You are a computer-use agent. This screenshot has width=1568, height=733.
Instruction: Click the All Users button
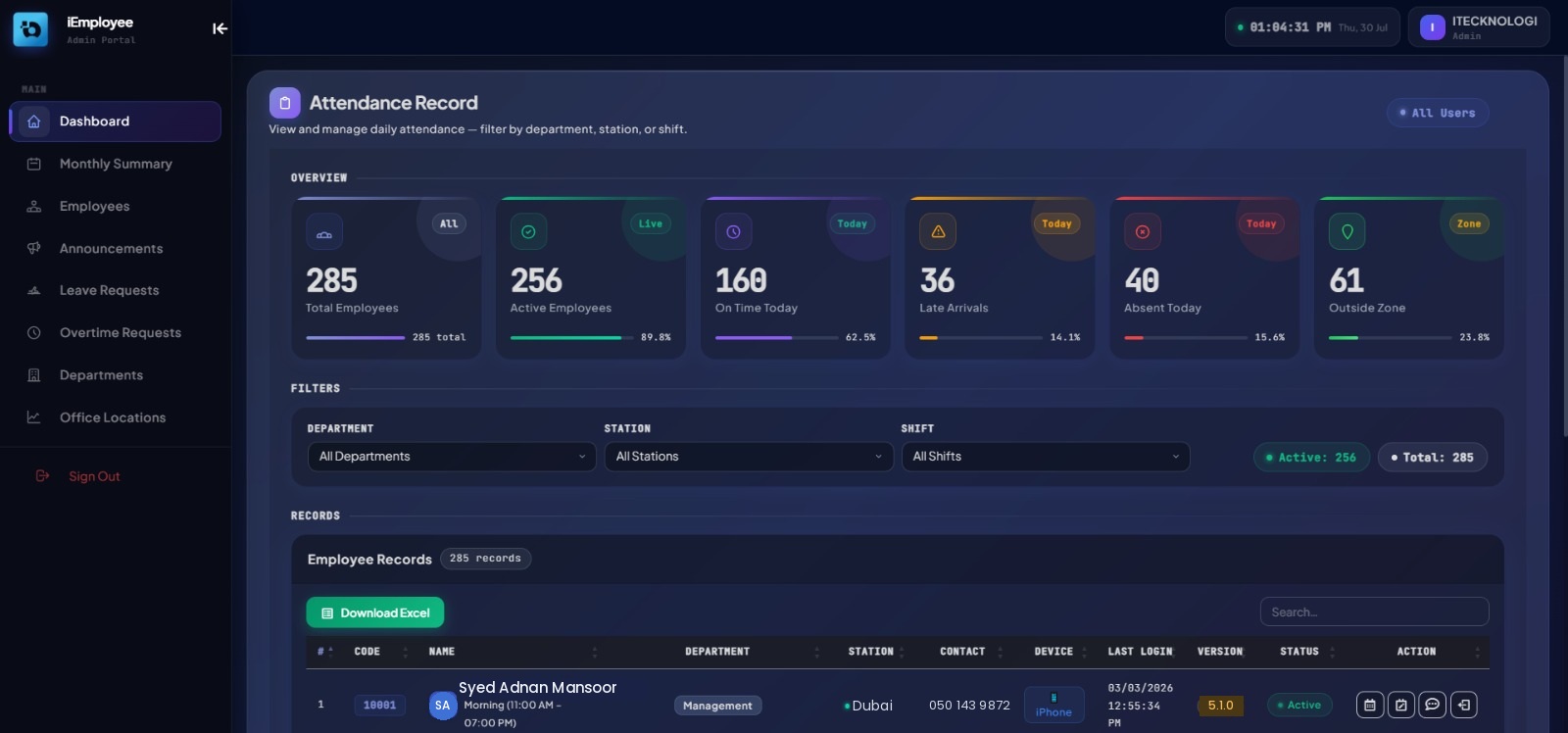[x=1438, y=113]
